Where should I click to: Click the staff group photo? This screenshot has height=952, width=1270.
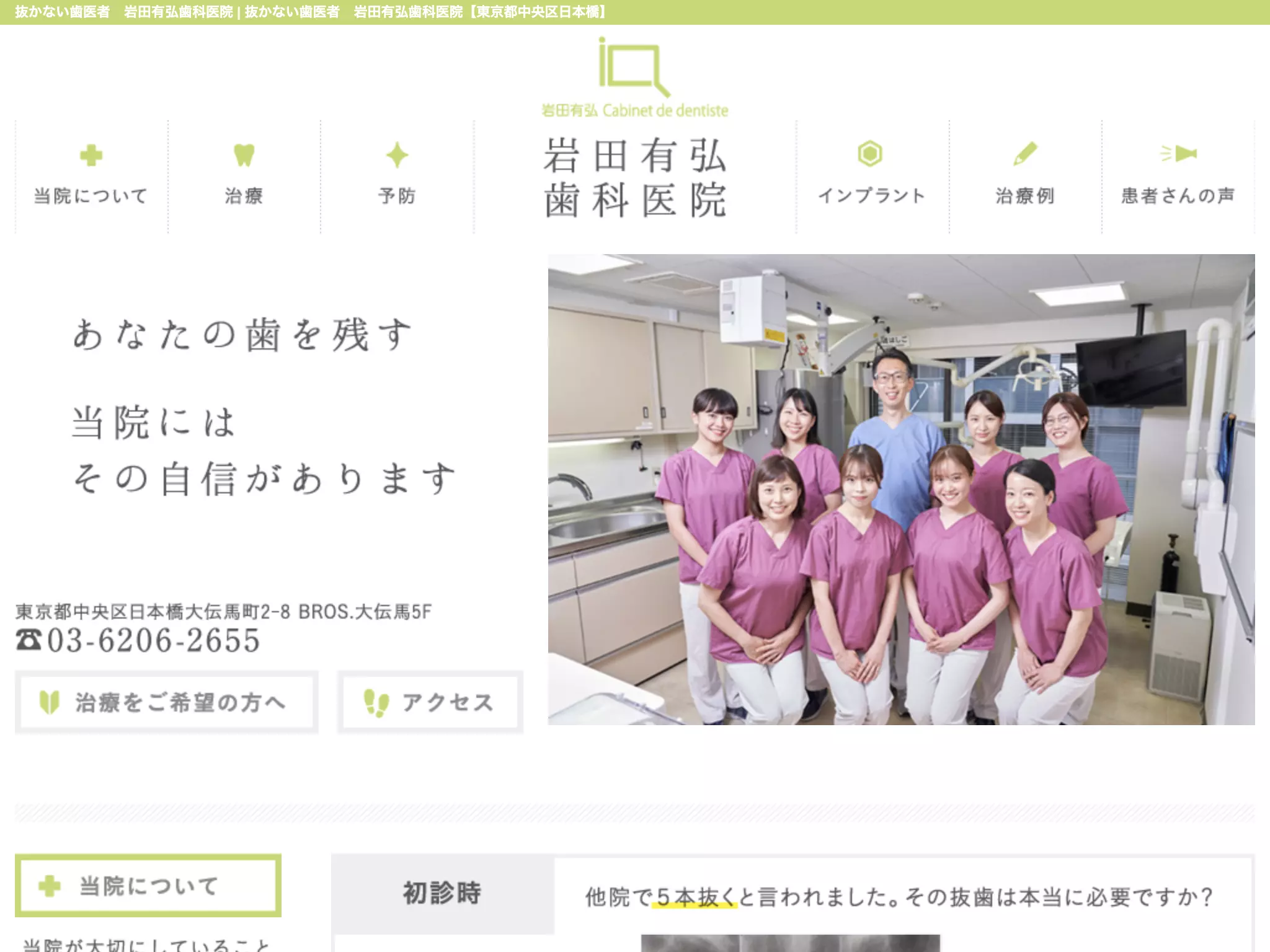(x=901, y=490)
